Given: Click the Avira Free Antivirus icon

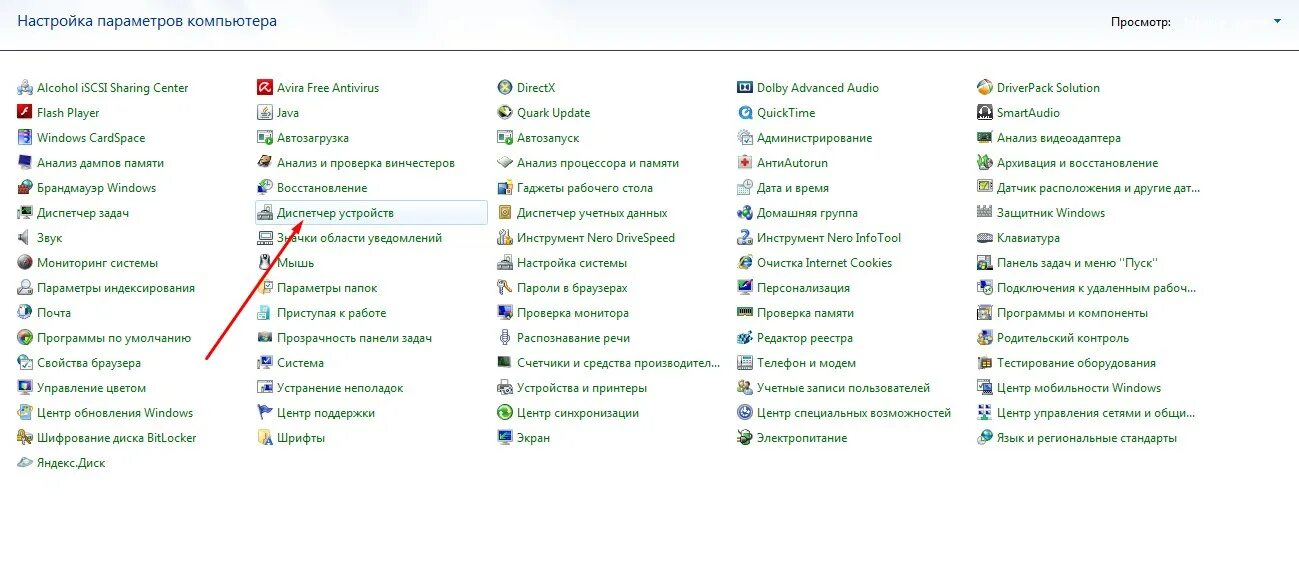Looking at the screenshot, I should pos(265,88).
